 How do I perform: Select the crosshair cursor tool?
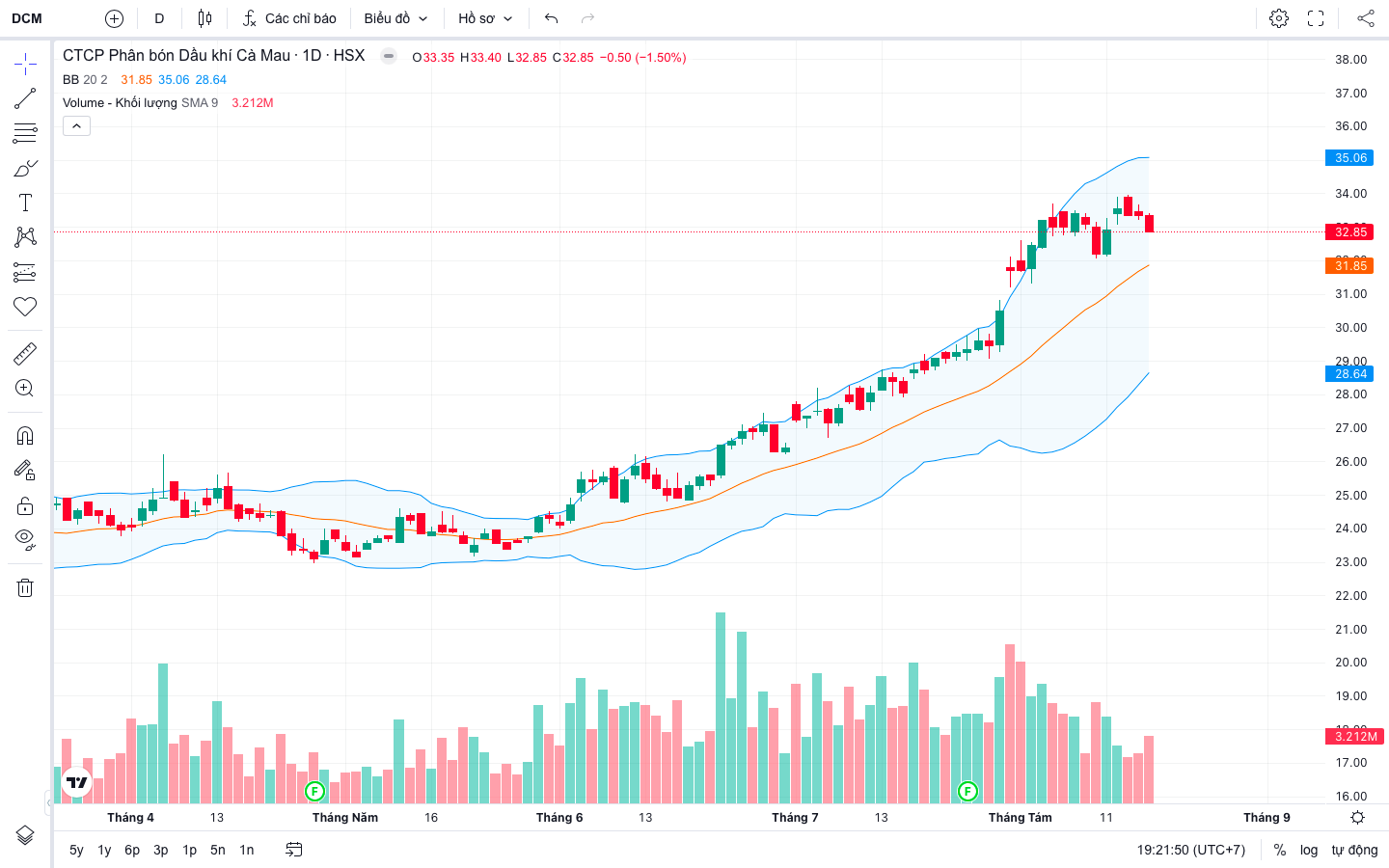tap(25, 65)
